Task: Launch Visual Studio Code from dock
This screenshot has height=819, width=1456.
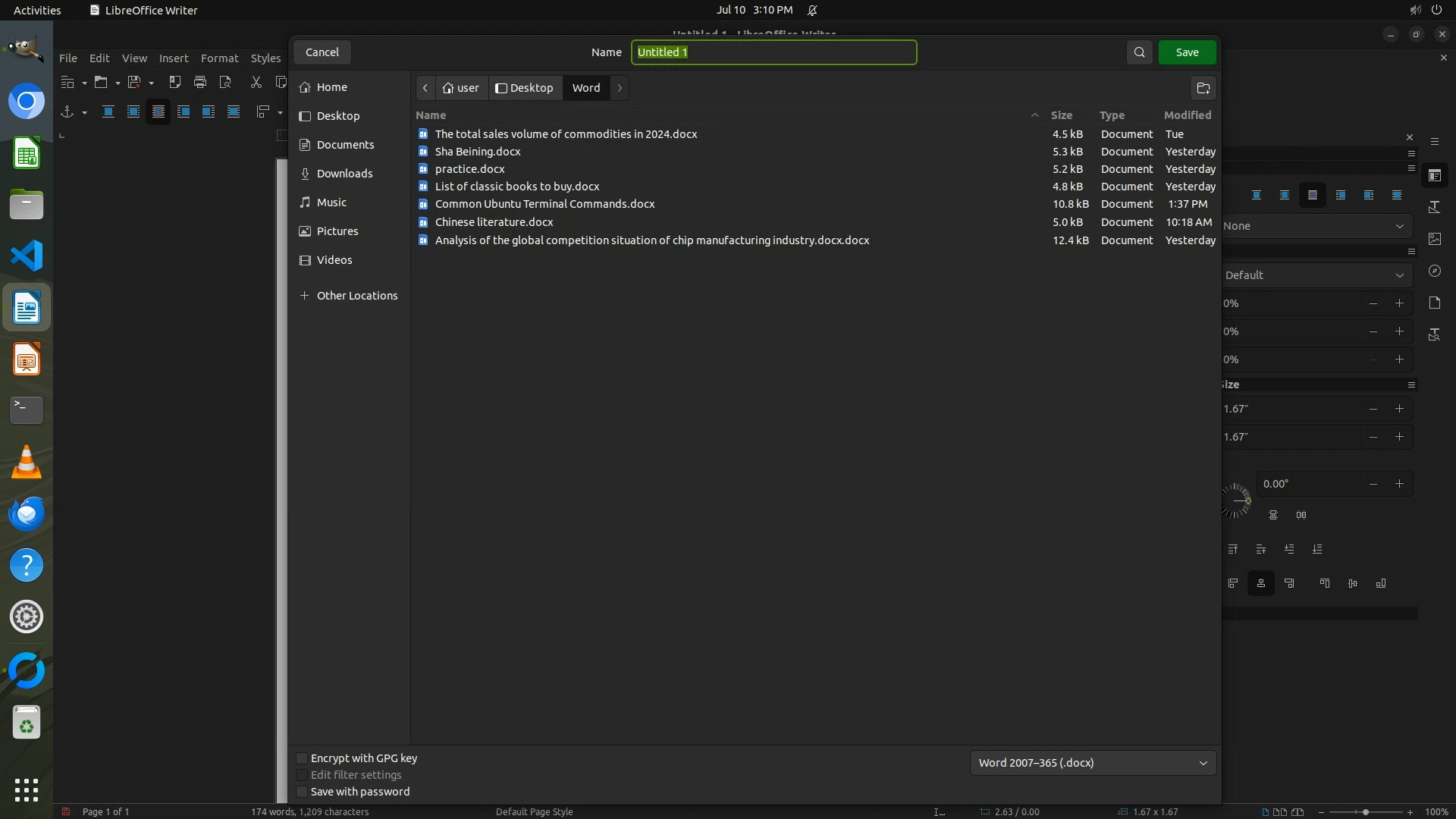Action: click(27, 256)
